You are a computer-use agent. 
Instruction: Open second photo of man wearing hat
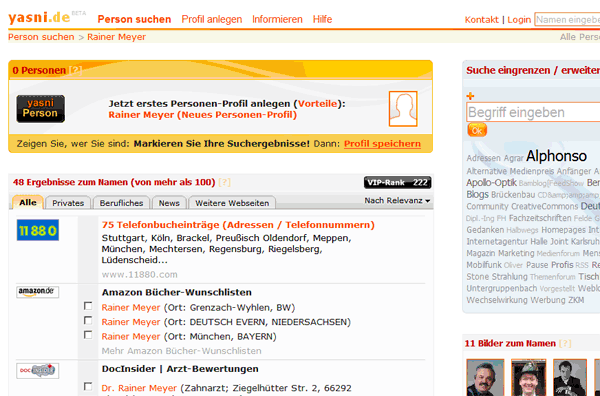529,377
